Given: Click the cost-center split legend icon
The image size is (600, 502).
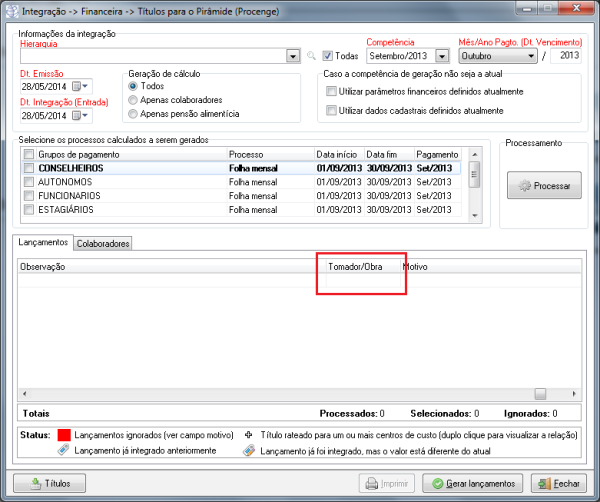Looking at the screenshot, I should click(248, 436).
